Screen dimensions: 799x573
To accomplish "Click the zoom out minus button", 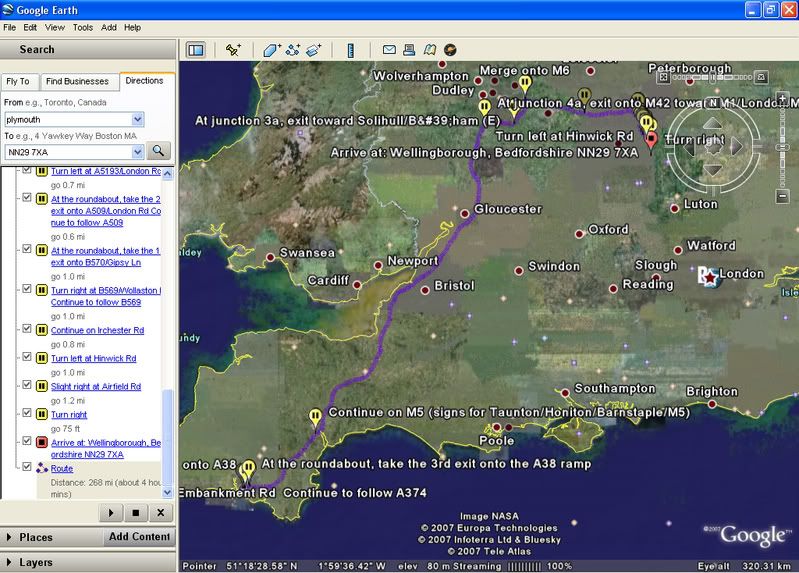I will pyautogui.click(x=783, y=196).
